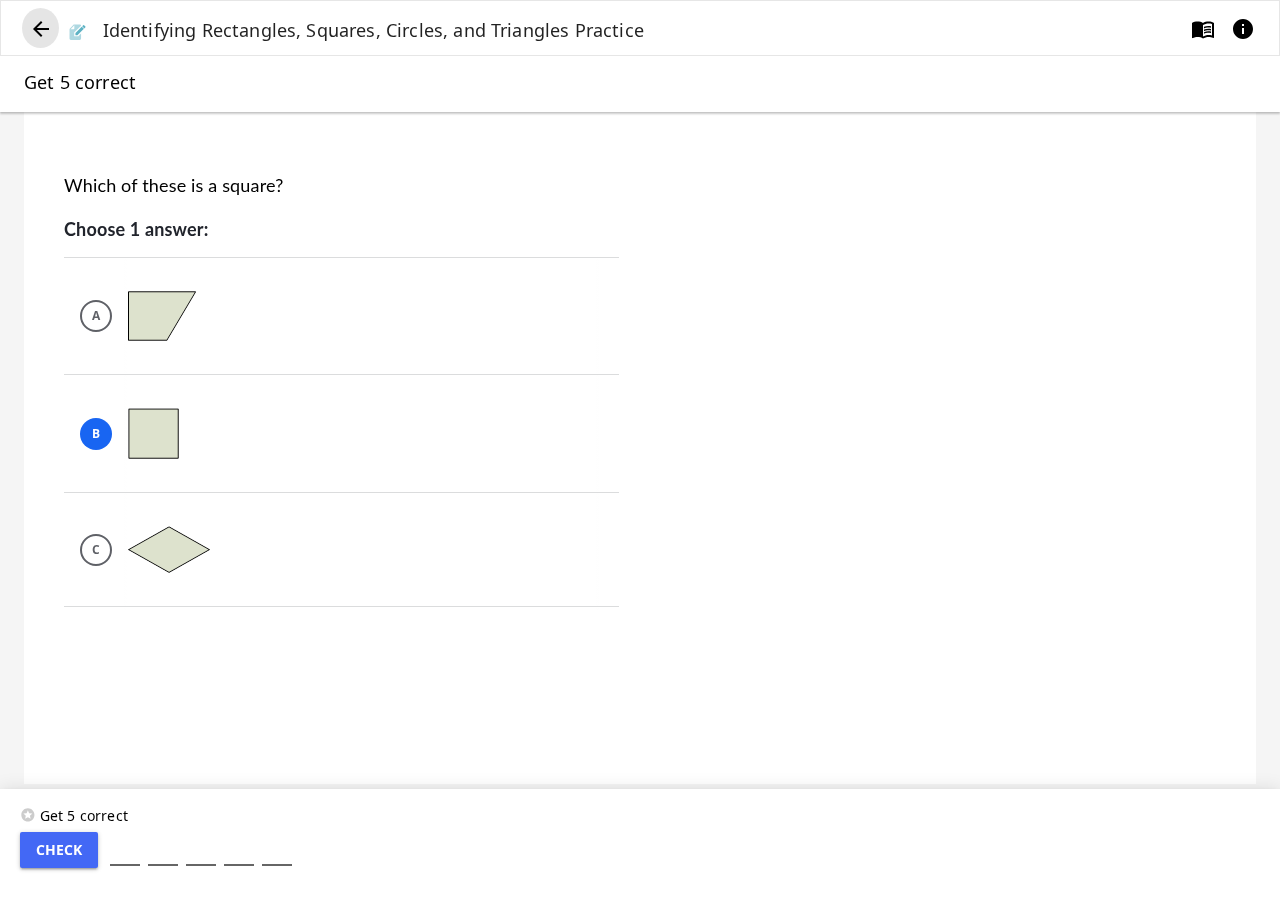Click the back arrow icon
The image size is (1280, 900).
[41, 29]
